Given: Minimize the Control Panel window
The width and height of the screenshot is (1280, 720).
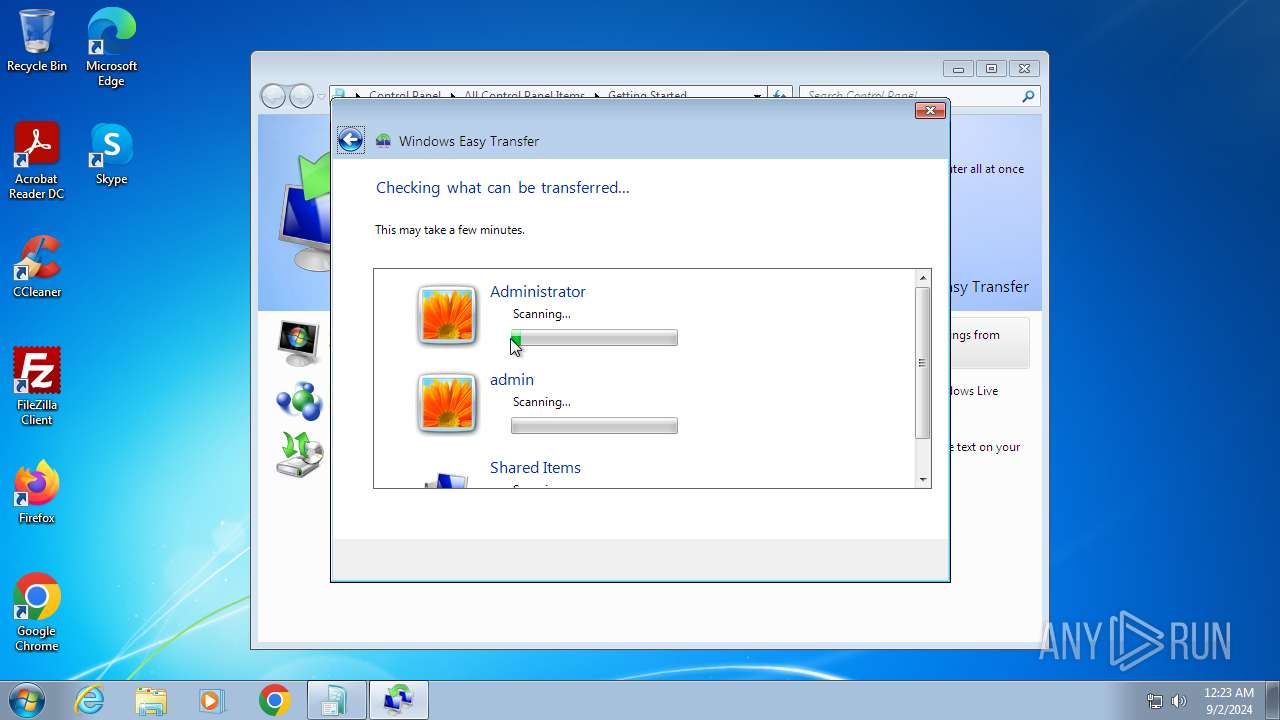Looking at the screenshot, I should coord(958,69).
